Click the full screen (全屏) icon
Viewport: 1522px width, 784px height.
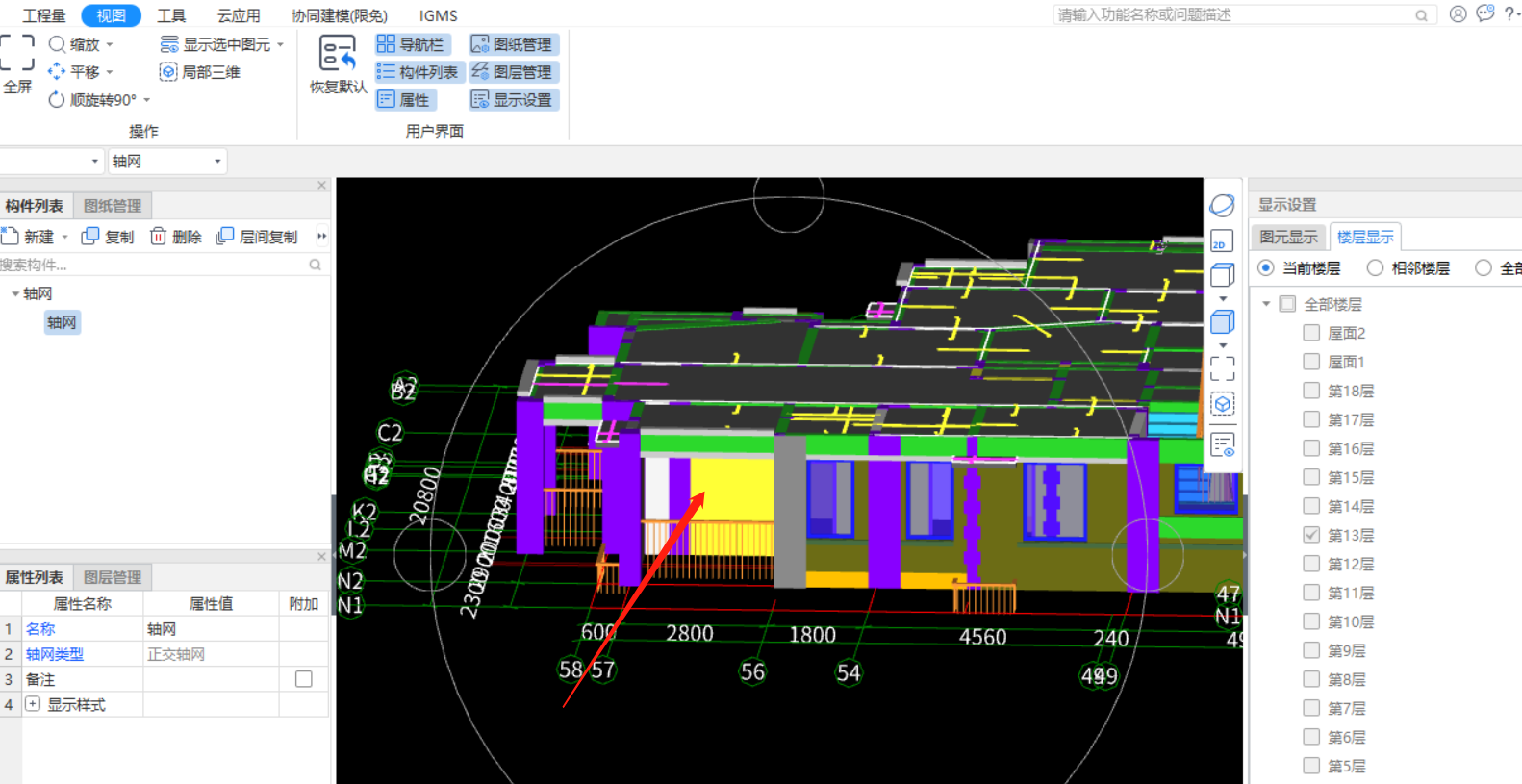point(16,53)
